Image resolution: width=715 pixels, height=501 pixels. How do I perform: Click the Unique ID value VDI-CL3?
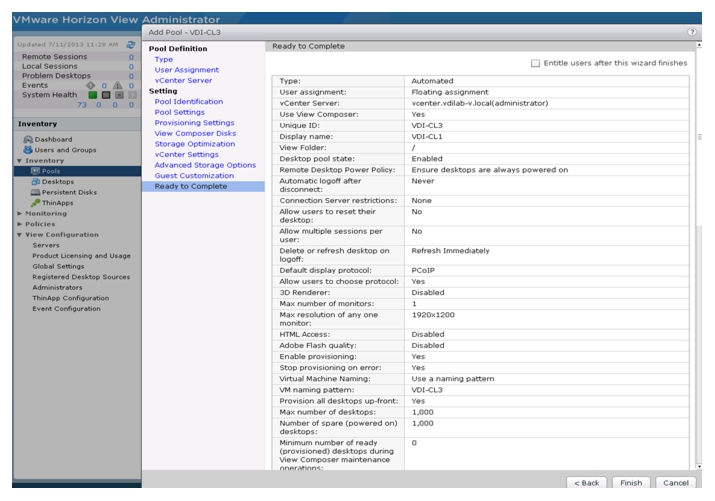coord(427,125)
